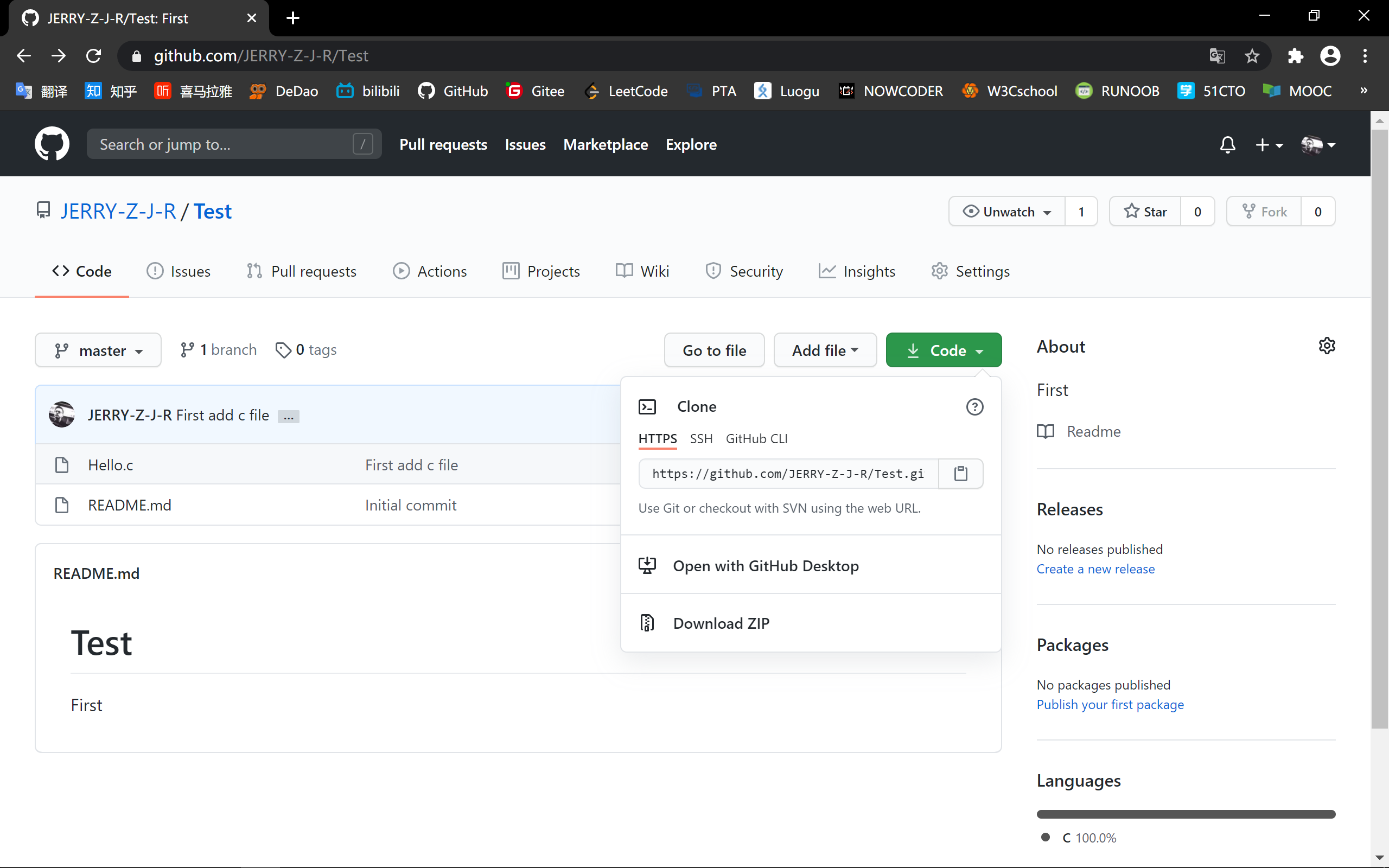Open Chrome extensions puzzle icon
Viewport: 1389px width, 868px height.
pyautogui.click(x=1295, y=56)
